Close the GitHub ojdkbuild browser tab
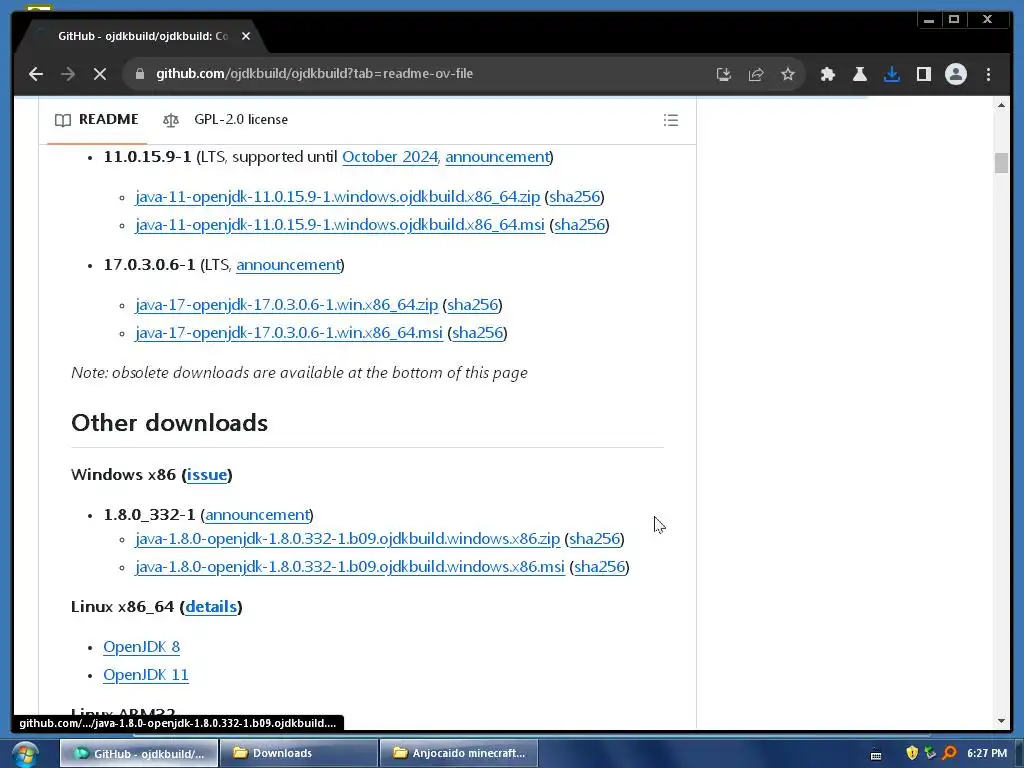 point(246,36)
